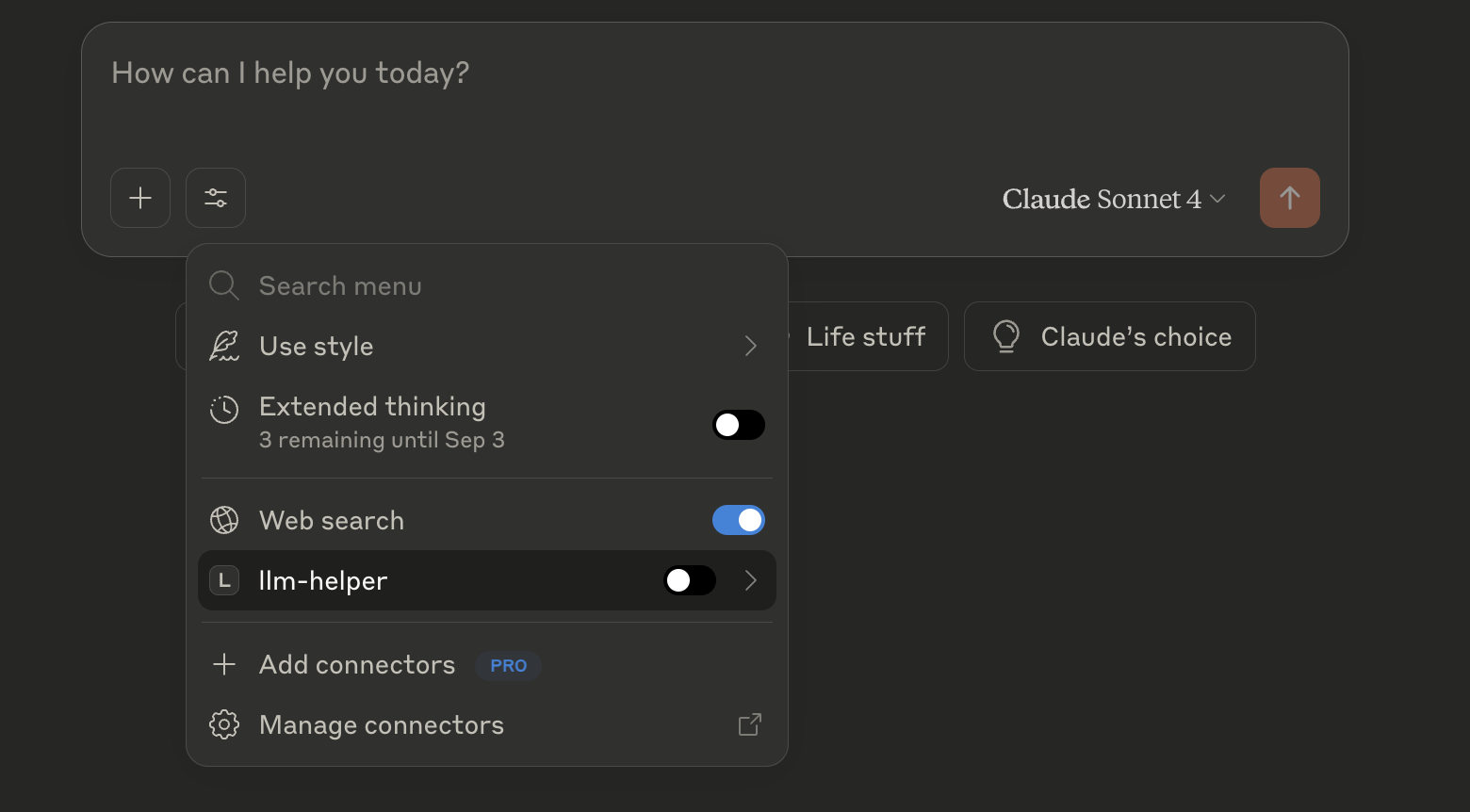1470x812 pixels.
Task: Expand the Use style submenu chevron
Action: tap(751, 346)
